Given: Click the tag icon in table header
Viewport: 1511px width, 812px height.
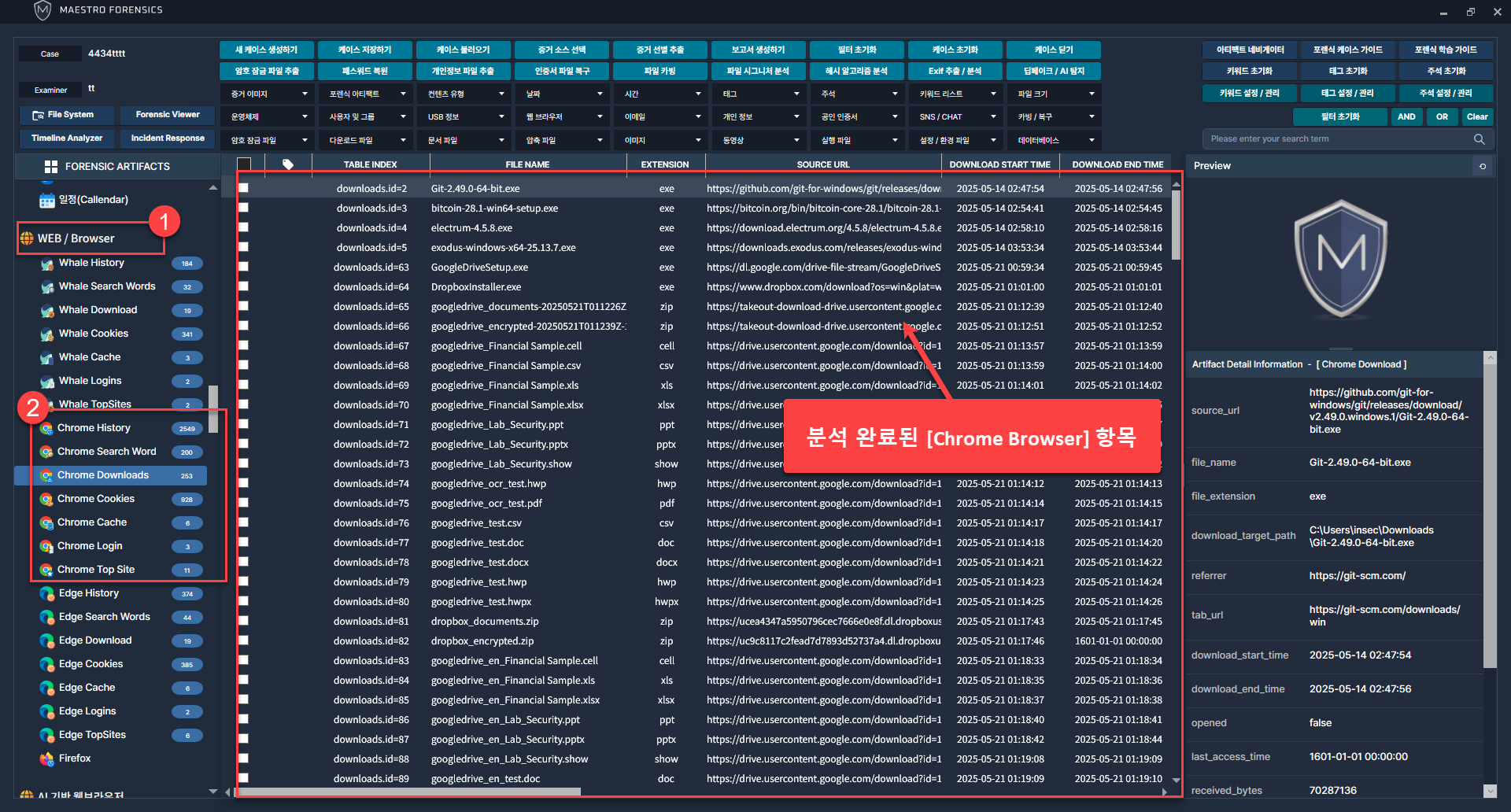Looking at the screenshot, I should (x=288, y=164).
